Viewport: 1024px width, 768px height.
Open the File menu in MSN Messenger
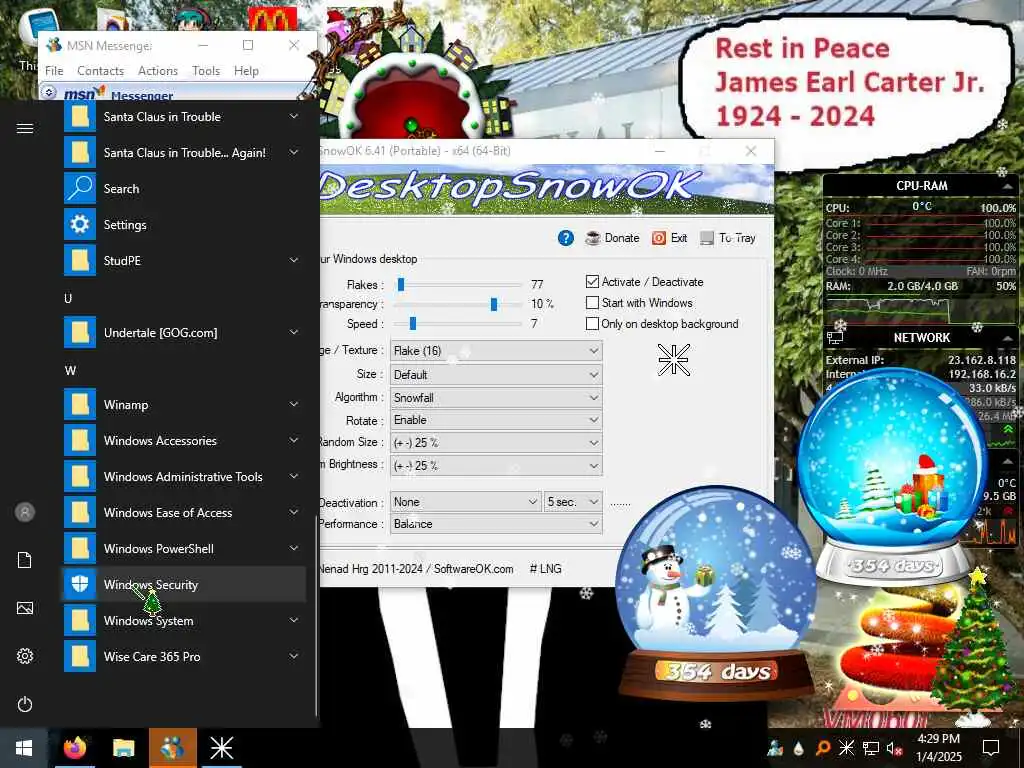click(54, 71)
